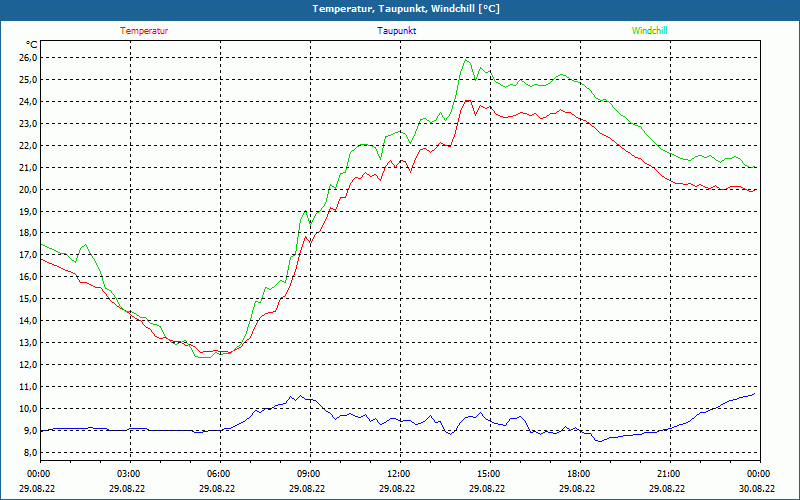Click the 12:00 time axis label
This screenshot has height=500, width=800.
pos(399,474)
